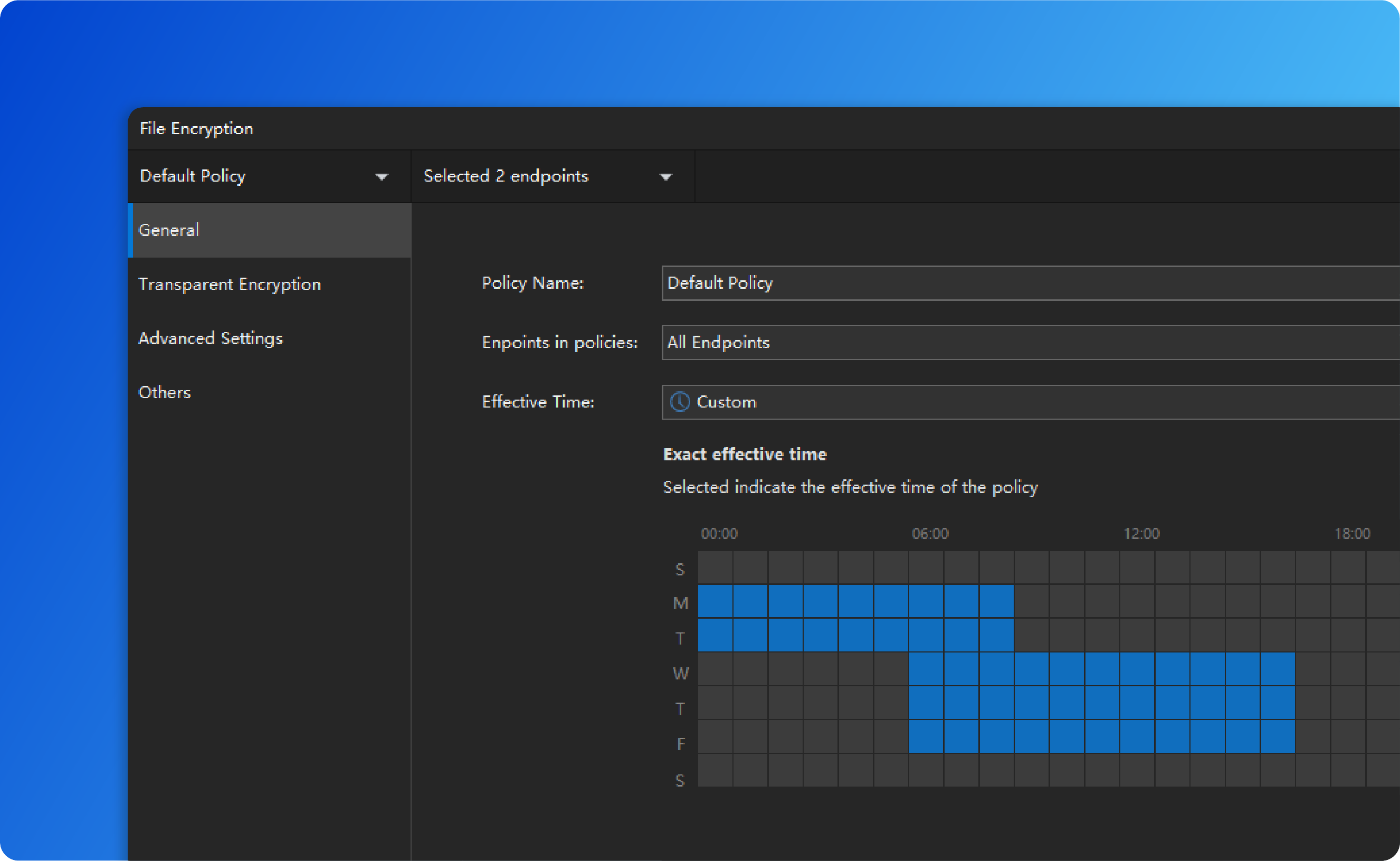
Task: Enable Saturday 12:00 time cell
Action: point(1137,770)
